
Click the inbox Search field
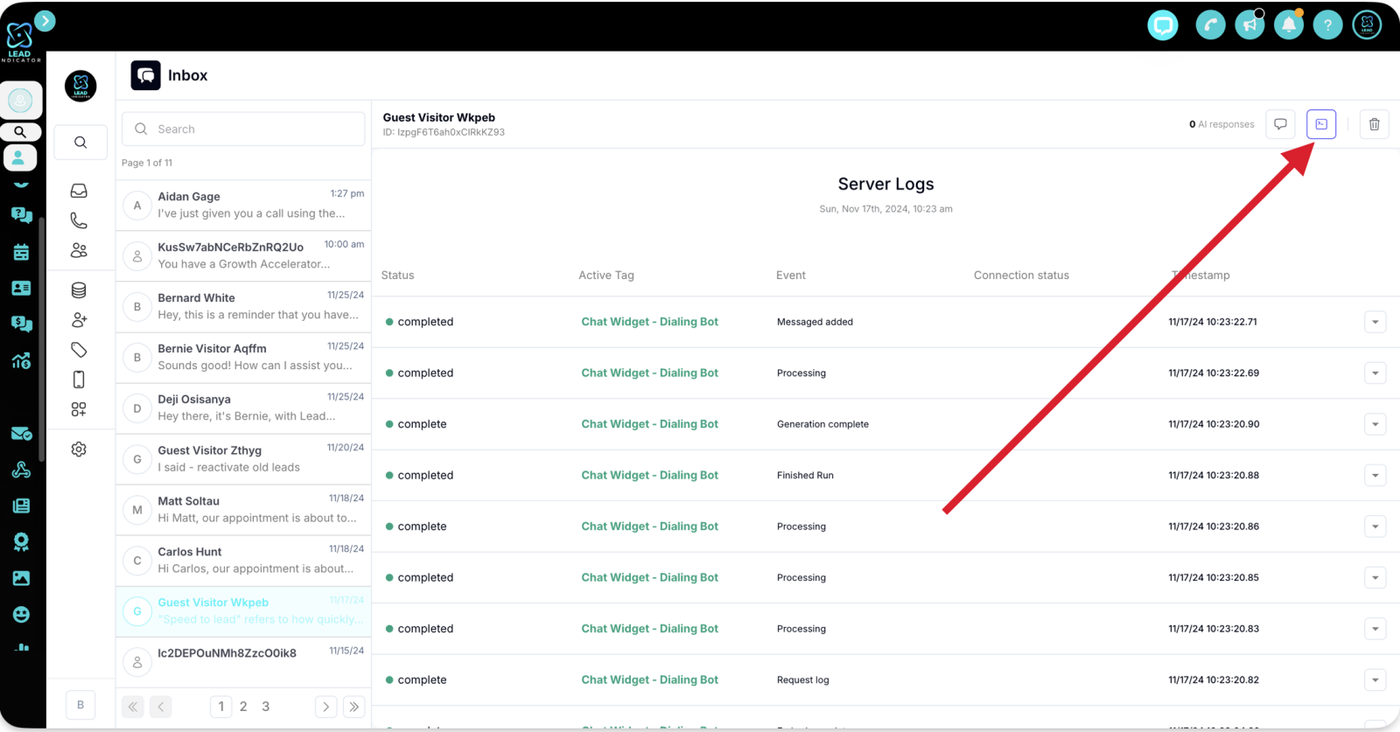click(x=243, y=129)
